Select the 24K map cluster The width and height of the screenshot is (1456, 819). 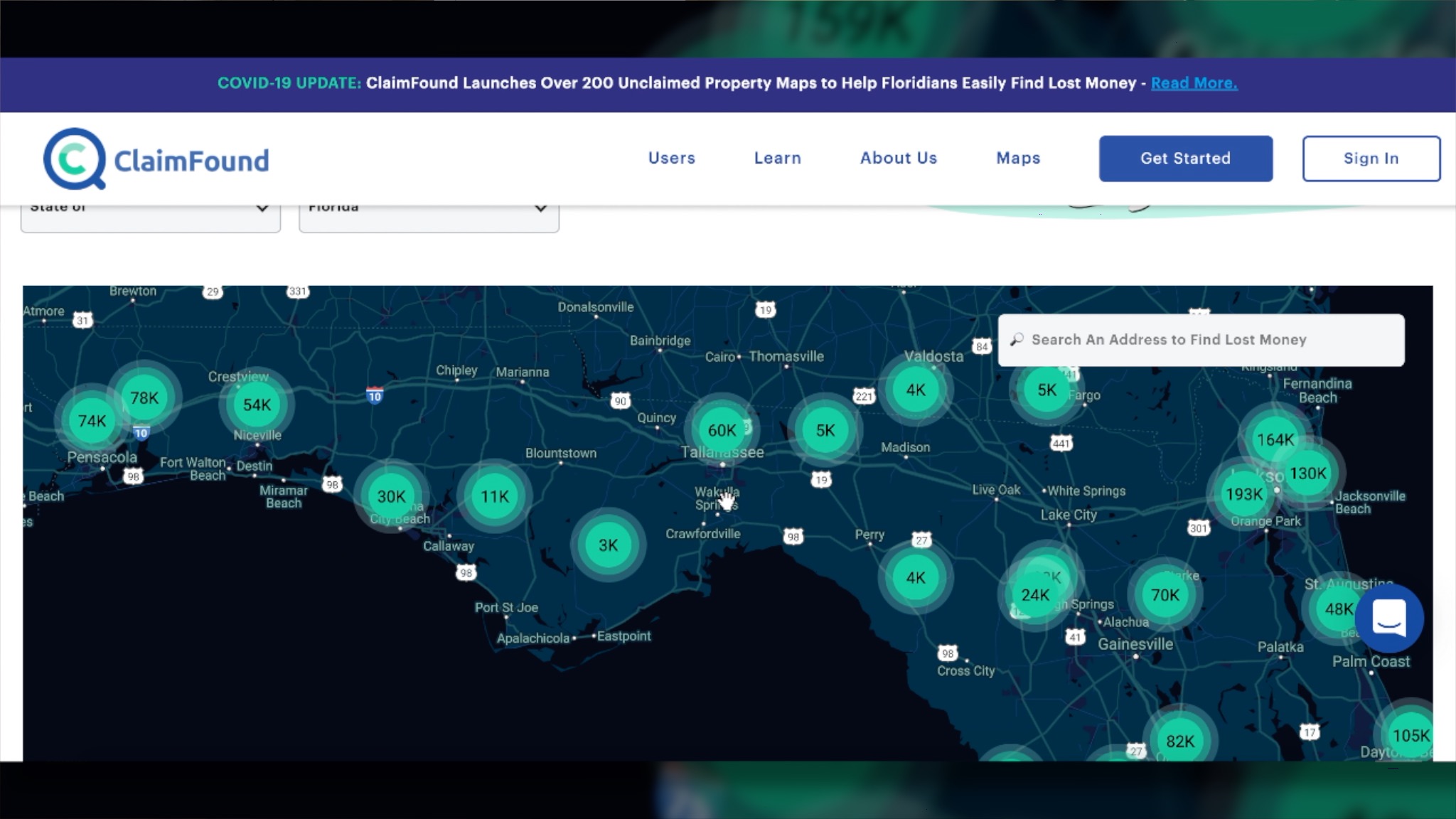(x=1035, y=595)
